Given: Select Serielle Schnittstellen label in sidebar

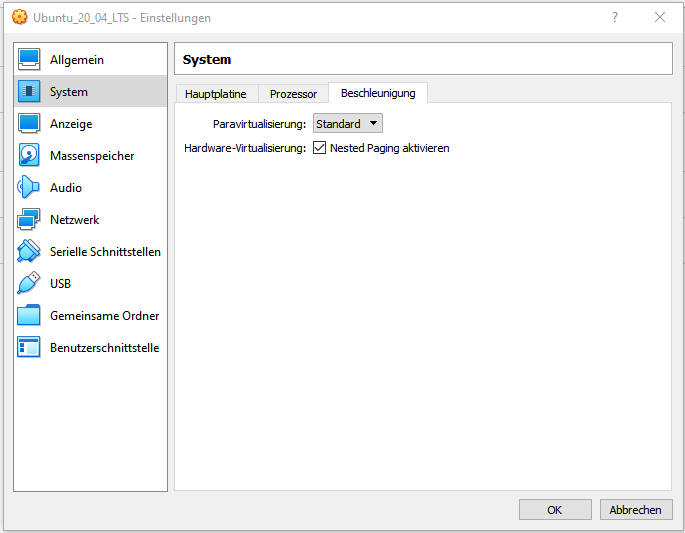Looking at the screenshot, I should click(105, 252).
